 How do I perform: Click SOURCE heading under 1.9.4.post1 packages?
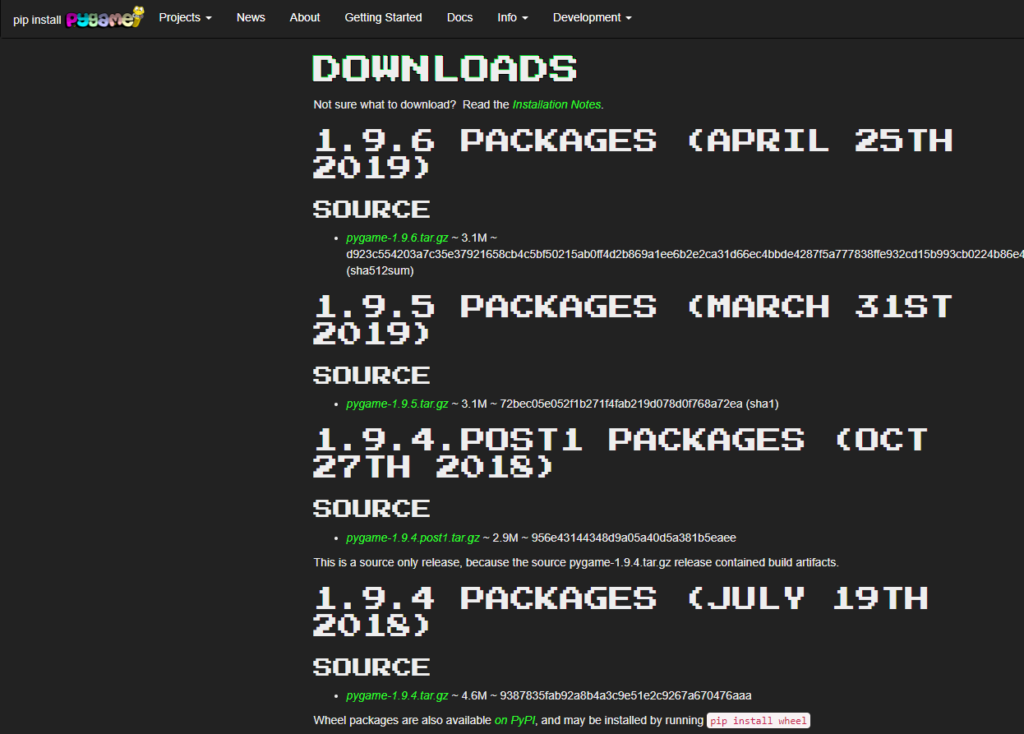[372, 509]
